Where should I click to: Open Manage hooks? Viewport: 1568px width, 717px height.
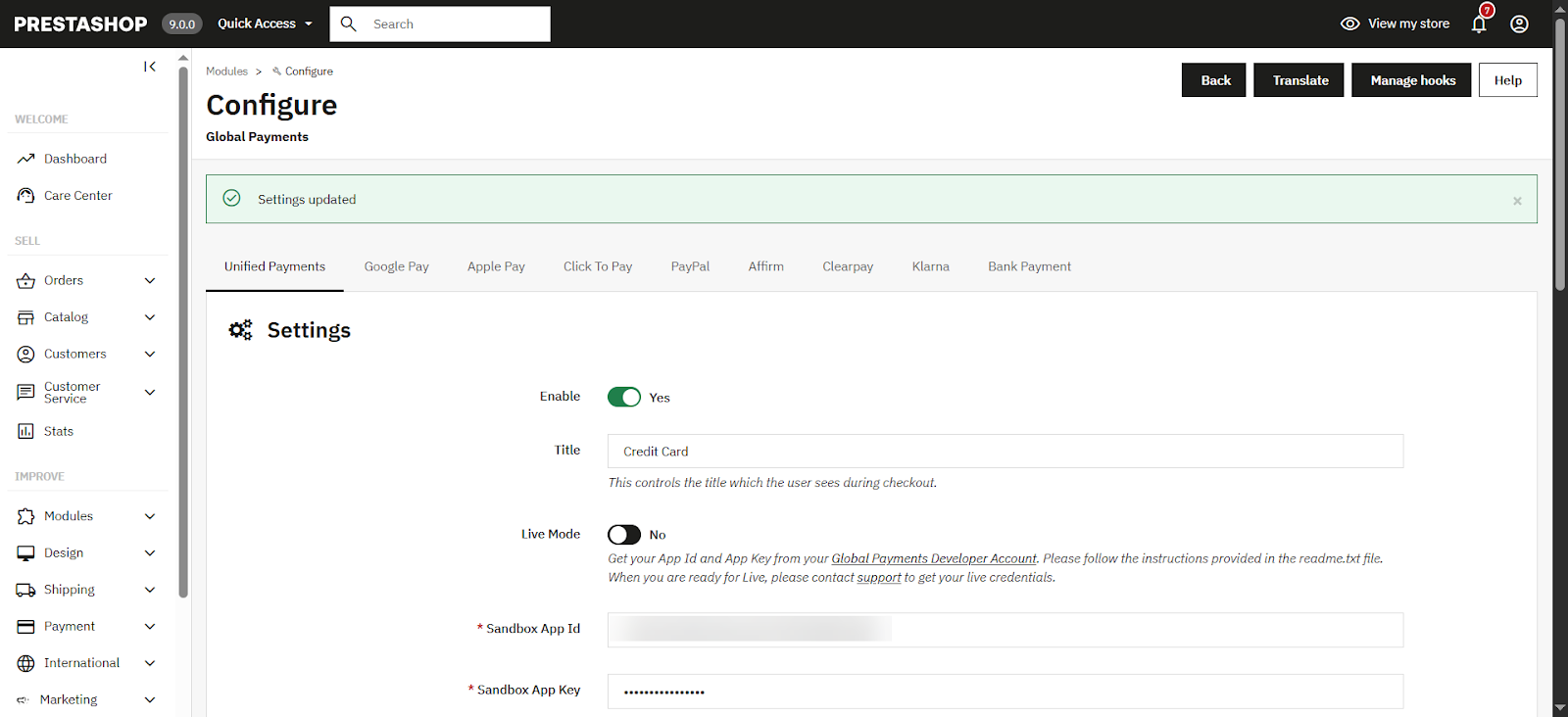(x=1413, y=80)
